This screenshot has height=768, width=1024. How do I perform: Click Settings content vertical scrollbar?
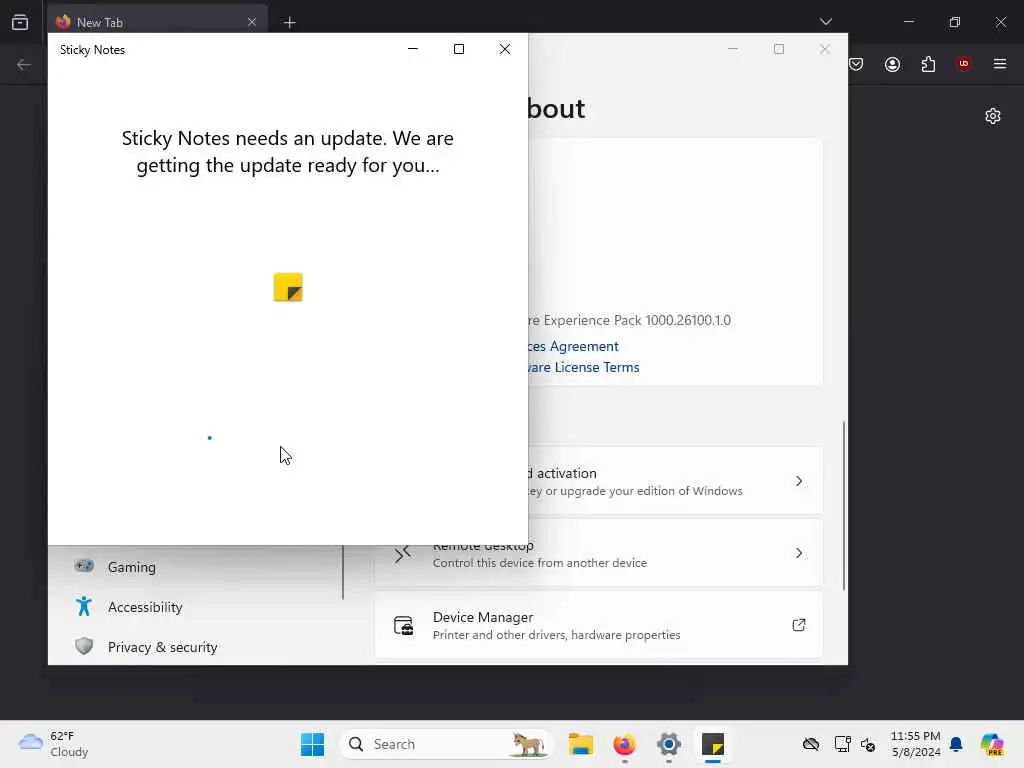click(843, 506)
